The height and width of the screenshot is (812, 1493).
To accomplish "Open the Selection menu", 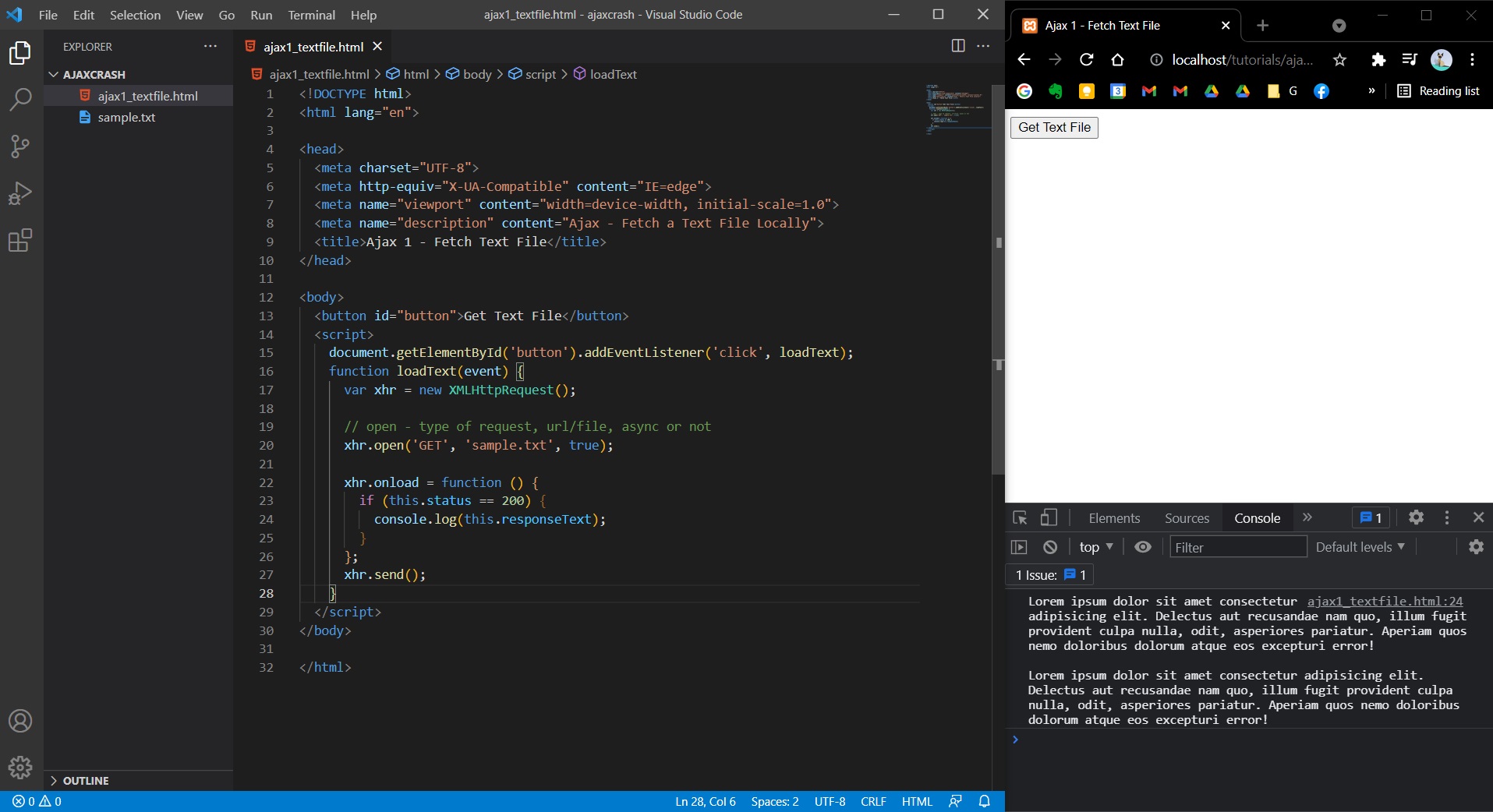I will [135, 15].
